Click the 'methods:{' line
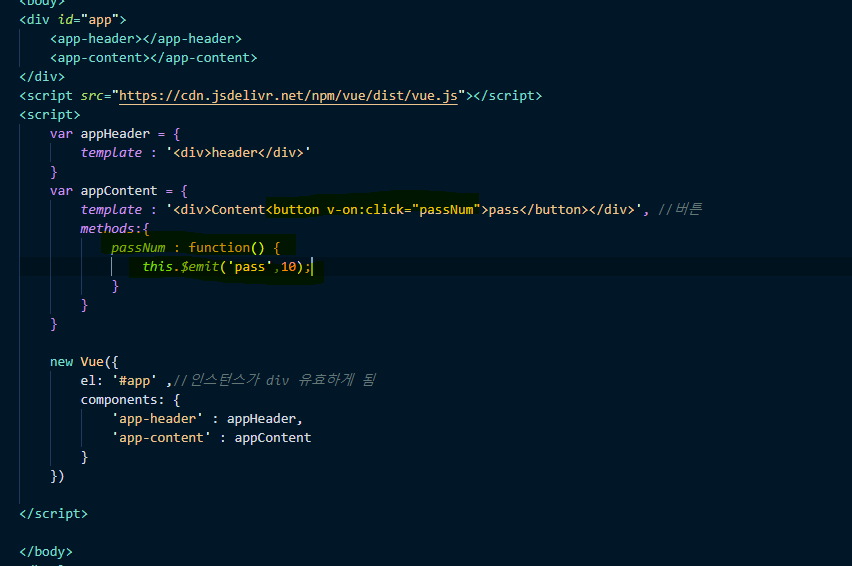The height and width of the screenshot is (566, 852). [x=115, y=229]
